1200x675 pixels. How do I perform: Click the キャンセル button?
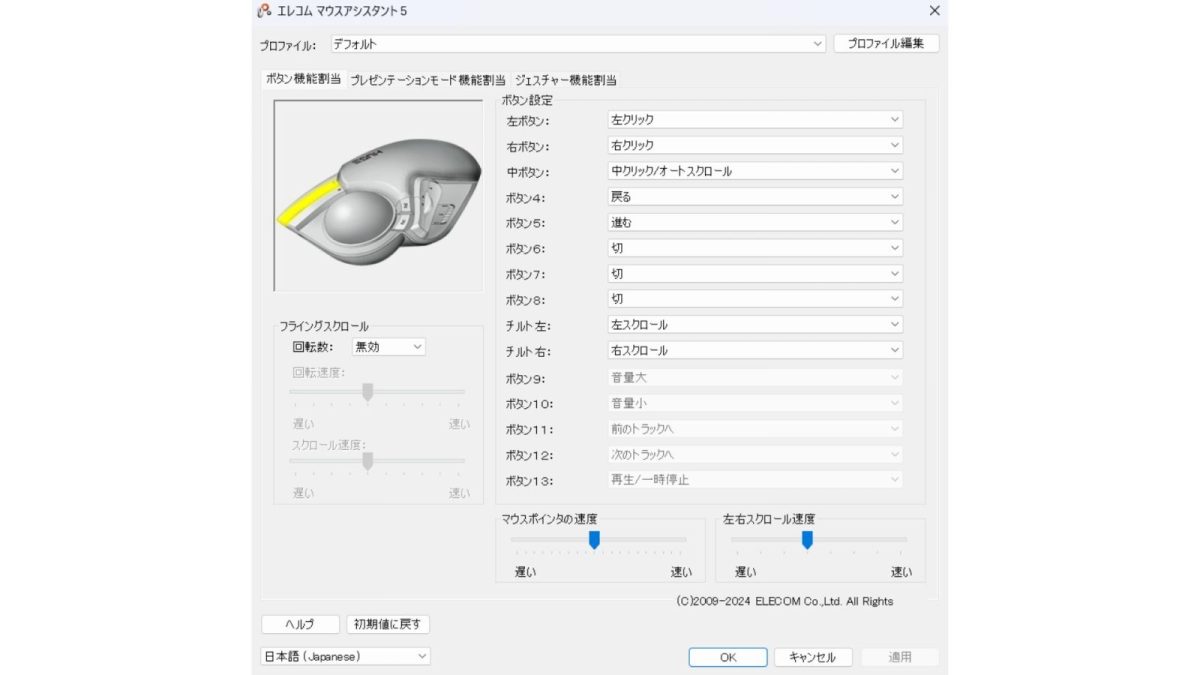coord(812,657)
